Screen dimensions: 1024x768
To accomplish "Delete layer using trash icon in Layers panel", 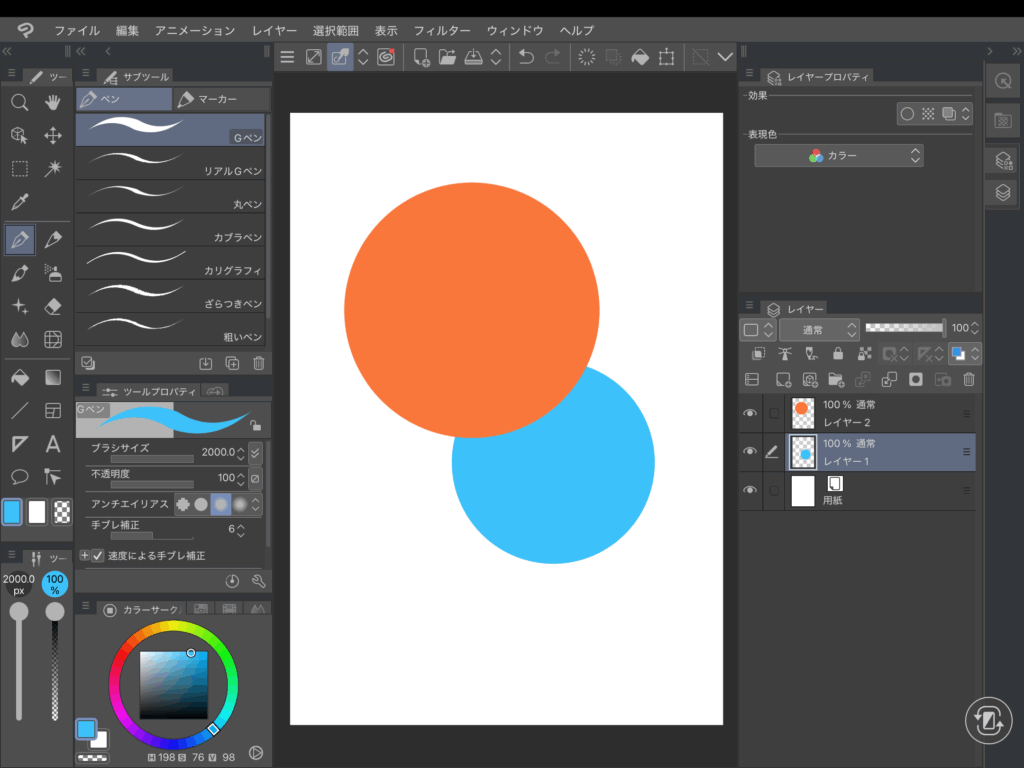I will (x=968, y=379).
